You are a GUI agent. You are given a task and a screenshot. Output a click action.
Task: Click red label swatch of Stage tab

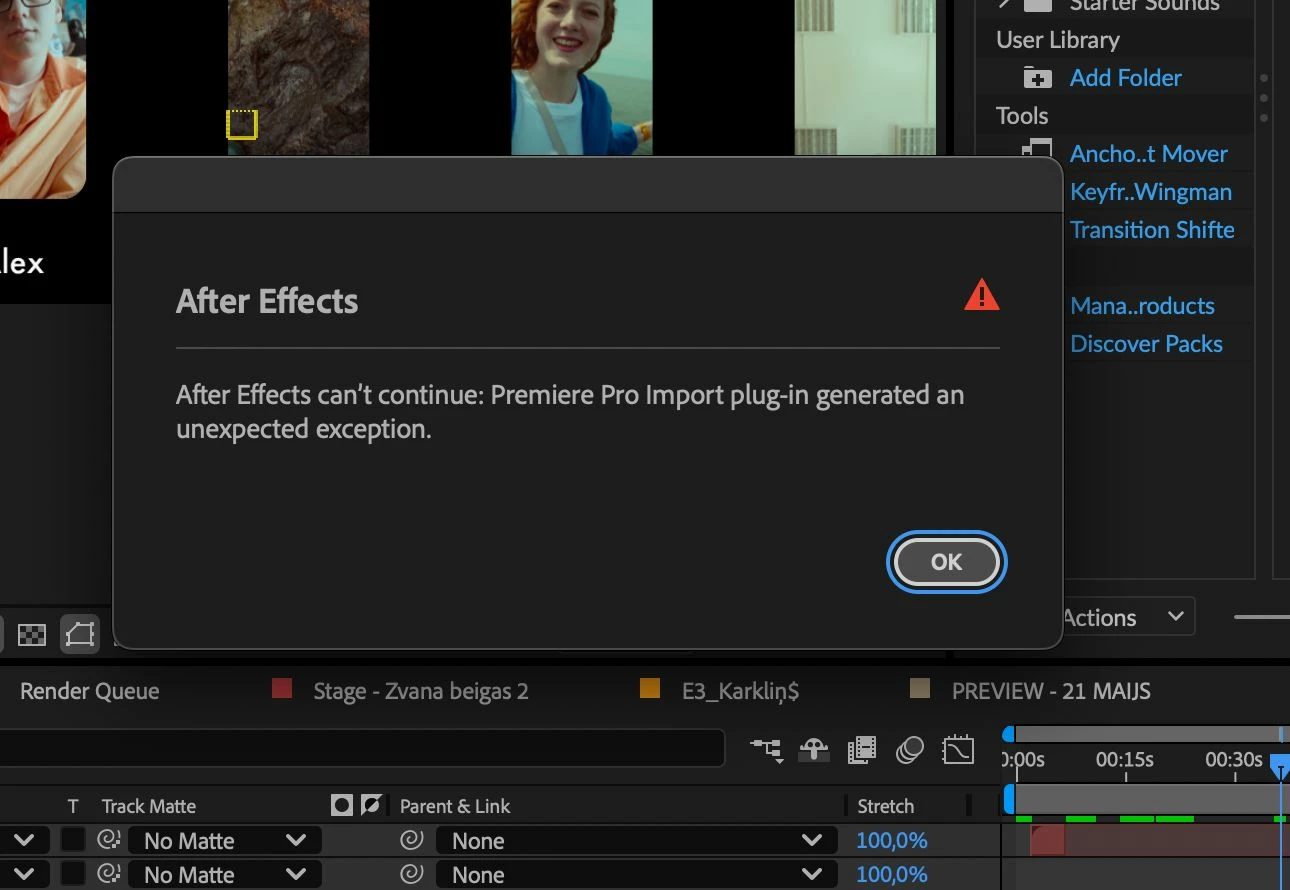282,688
